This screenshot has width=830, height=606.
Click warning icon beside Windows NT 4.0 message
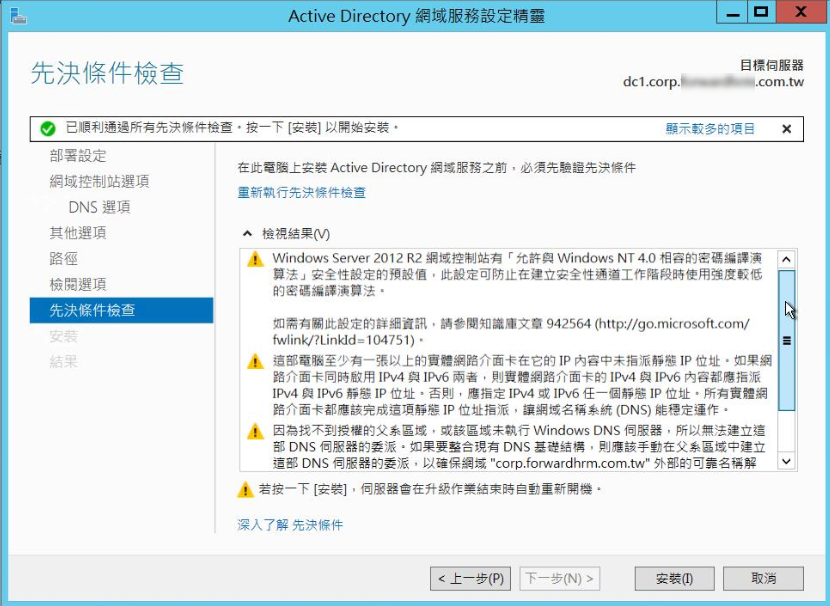(x=255, y=259)
